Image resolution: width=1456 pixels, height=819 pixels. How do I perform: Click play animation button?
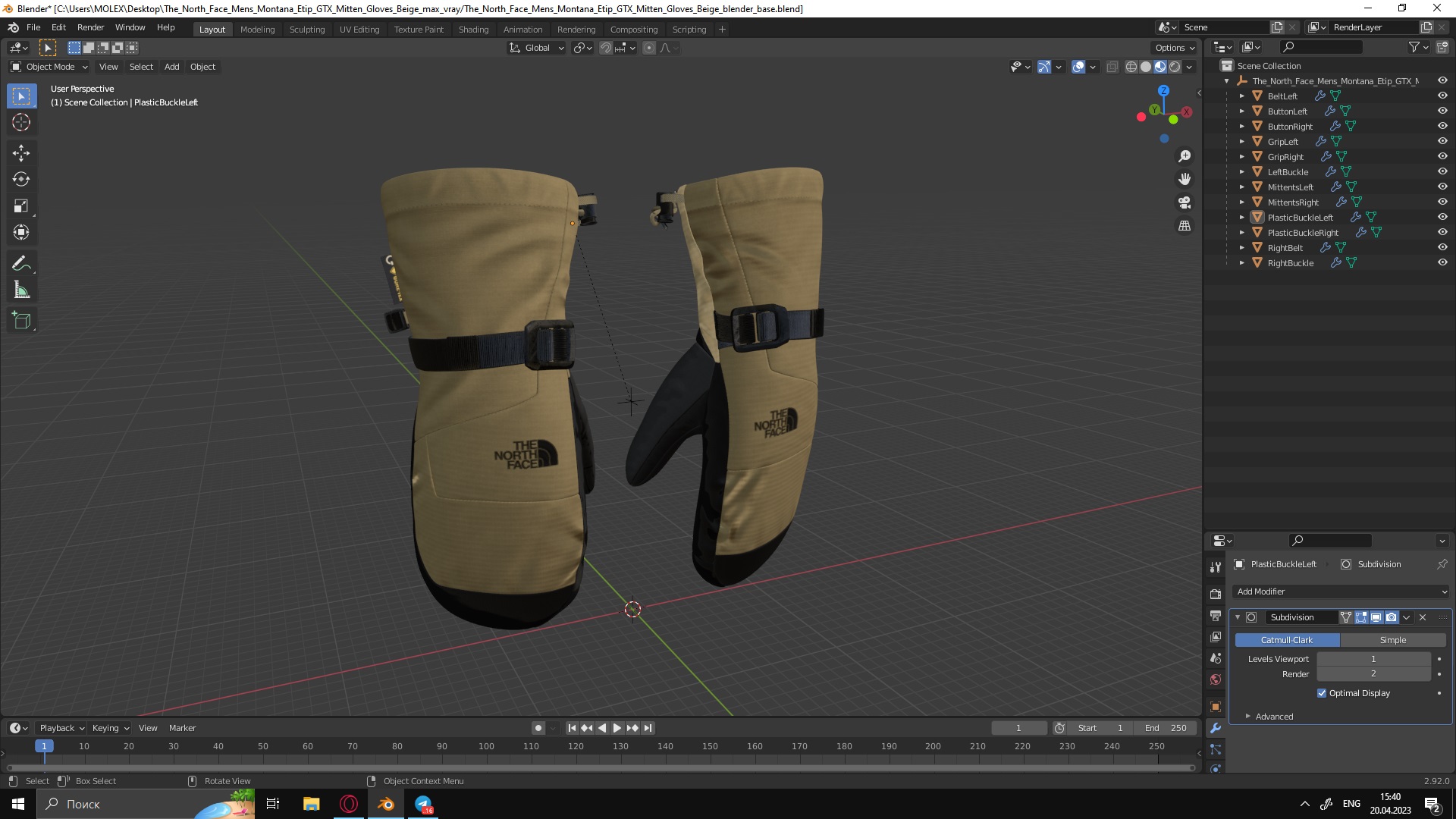point(617,728)
